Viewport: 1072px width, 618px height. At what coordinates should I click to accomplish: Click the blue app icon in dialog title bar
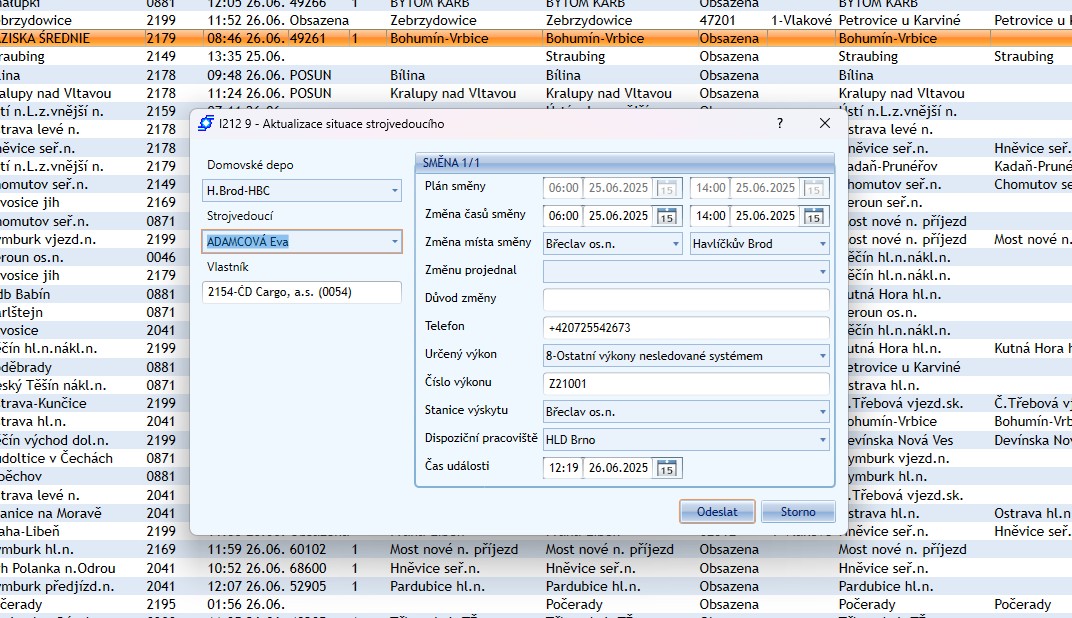coord(206,124)
